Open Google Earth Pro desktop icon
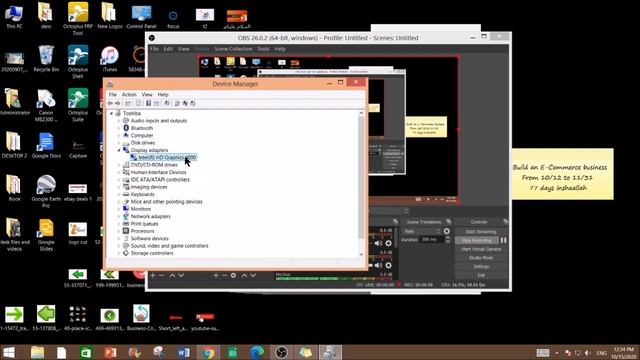 pyautogui.click(x=46, y=191)
